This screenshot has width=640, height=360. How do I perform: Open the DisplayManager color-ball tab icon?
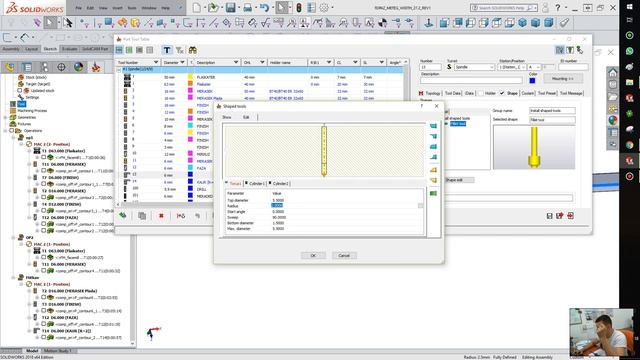pos(78,67)
